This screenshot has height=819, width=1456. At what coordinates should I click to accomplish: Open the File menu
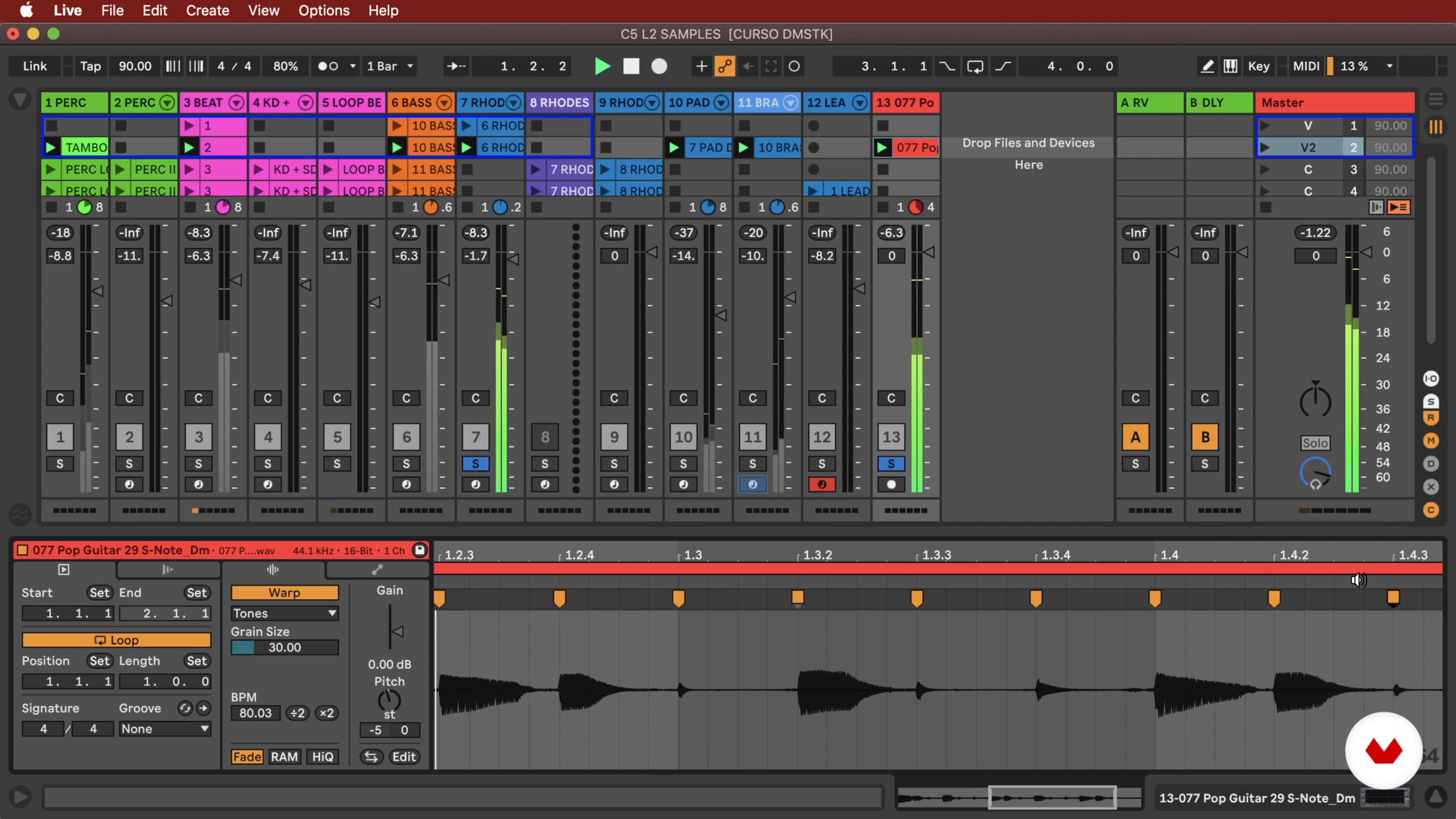tap(112, 10)
